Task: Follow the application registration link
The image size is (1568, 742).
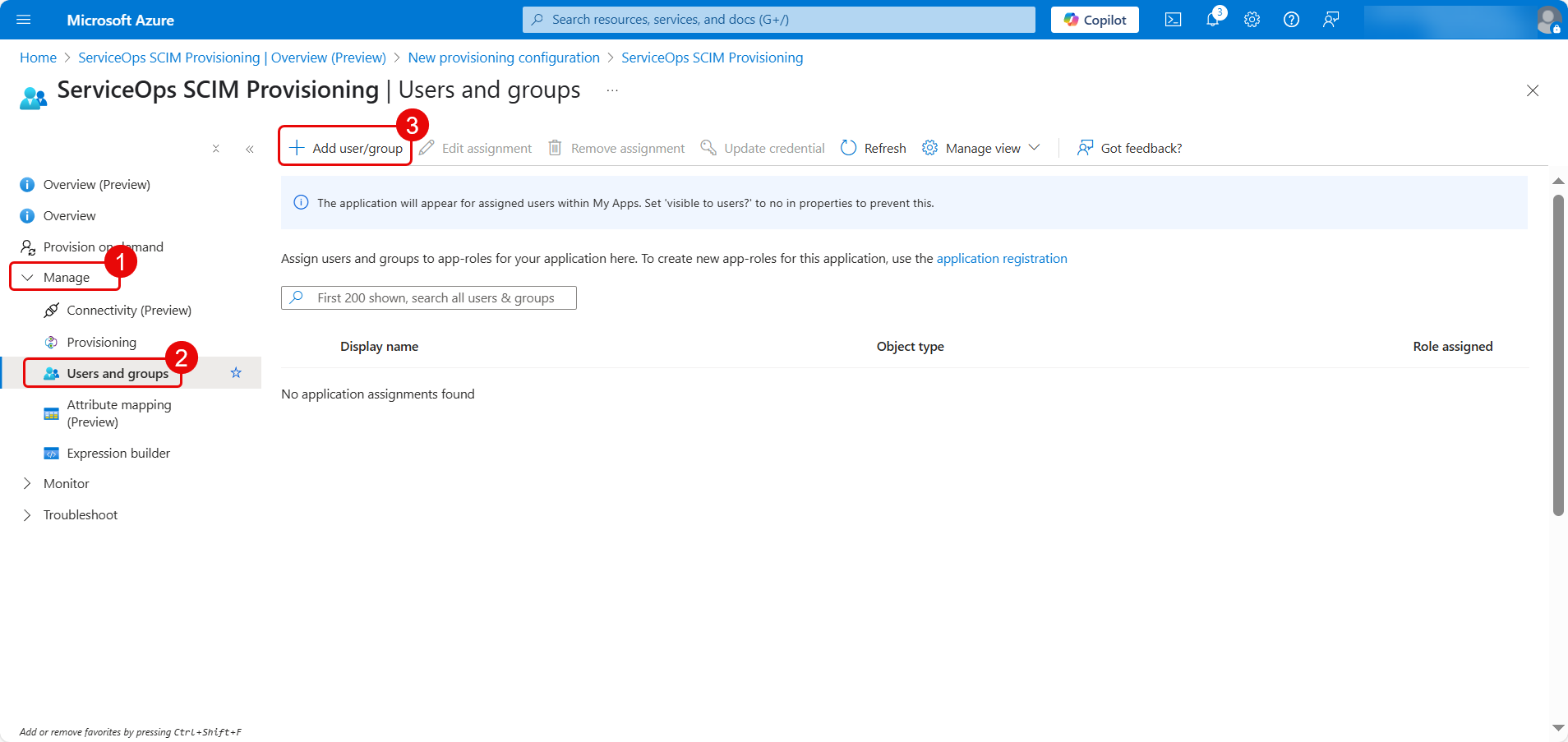Action: (1001, 259)
